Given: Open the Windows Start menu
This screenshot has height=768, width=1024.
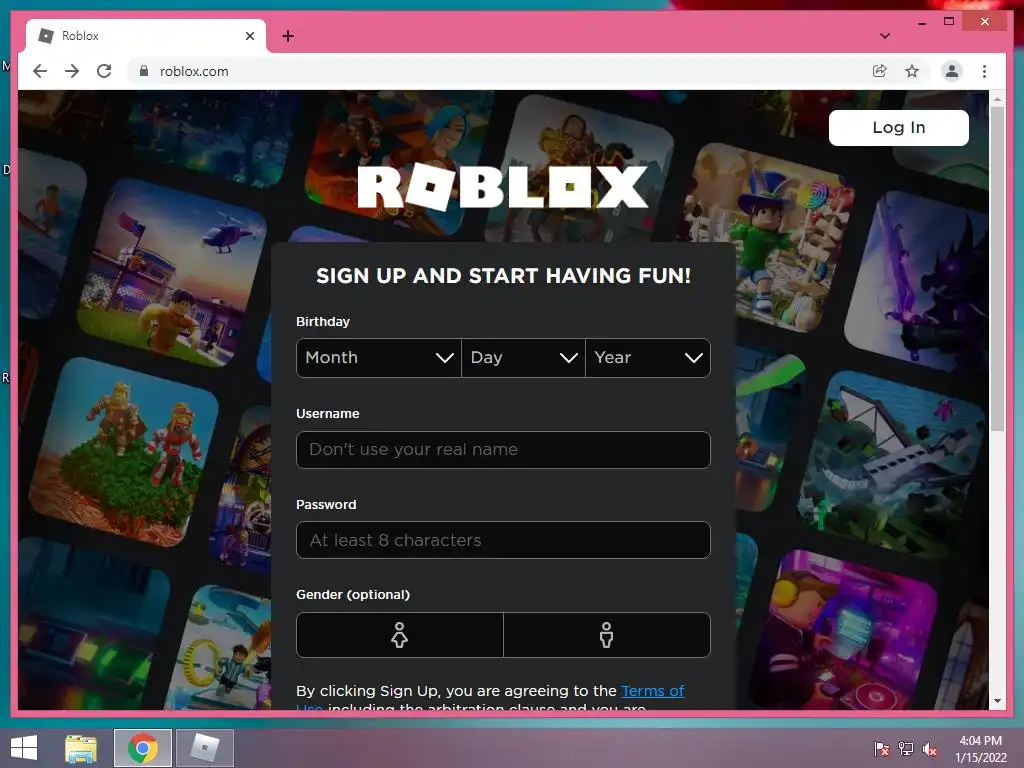Looking at the screenshot, I should coord(24,748).
